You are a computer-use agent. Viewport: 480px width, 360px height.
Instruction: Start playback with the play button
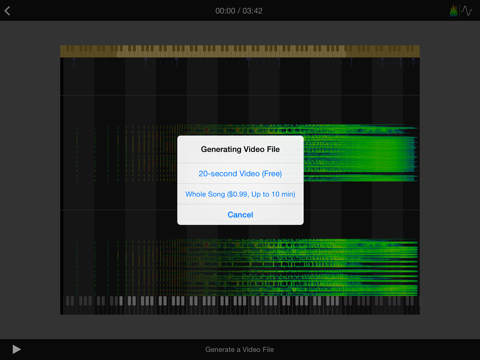pyautogui.click(x=16, y=349)
